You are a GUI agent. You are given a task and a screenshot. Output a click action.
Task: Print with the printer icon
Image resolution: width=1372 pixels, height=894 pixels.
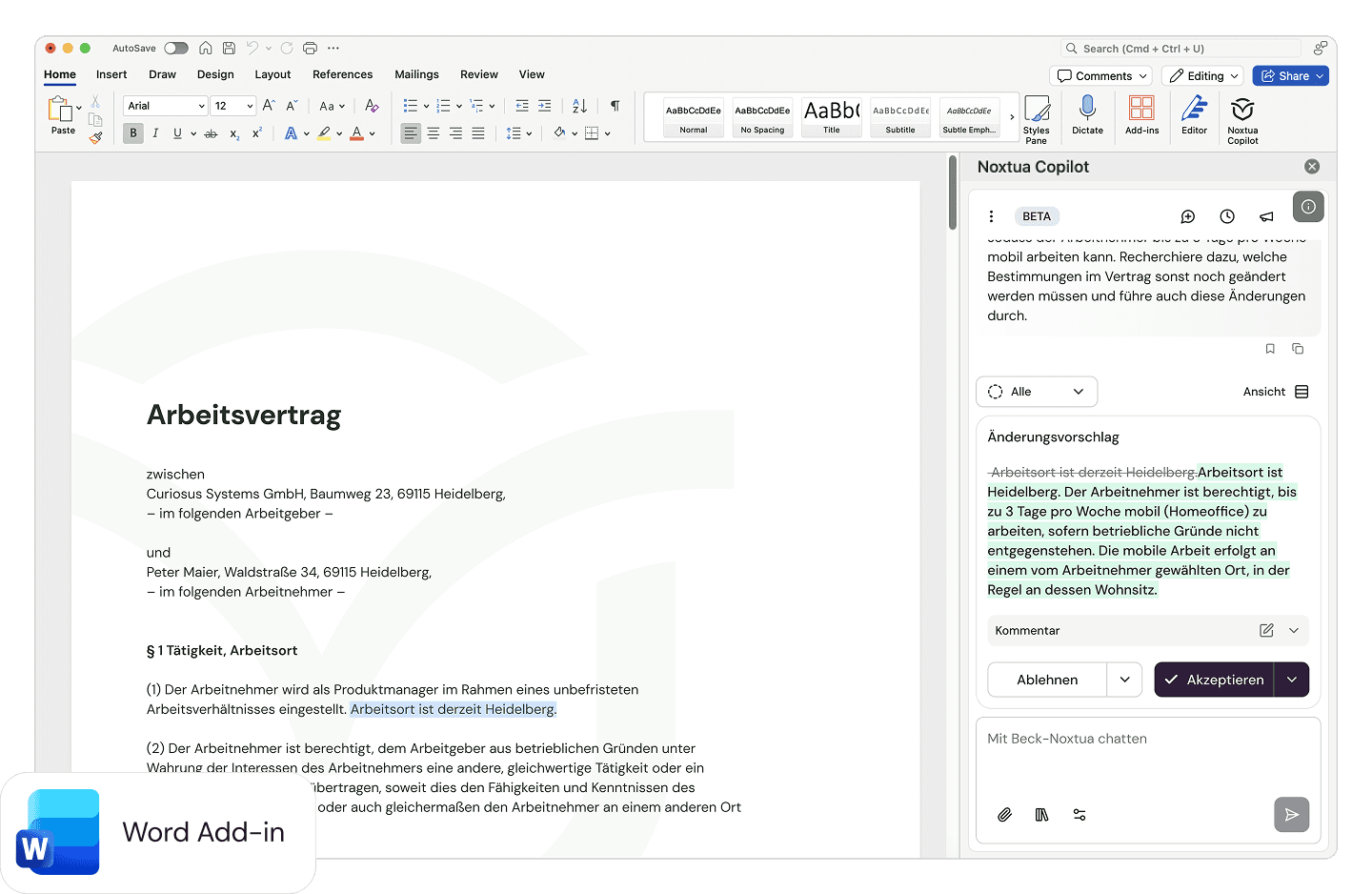(x=310, y=48)
